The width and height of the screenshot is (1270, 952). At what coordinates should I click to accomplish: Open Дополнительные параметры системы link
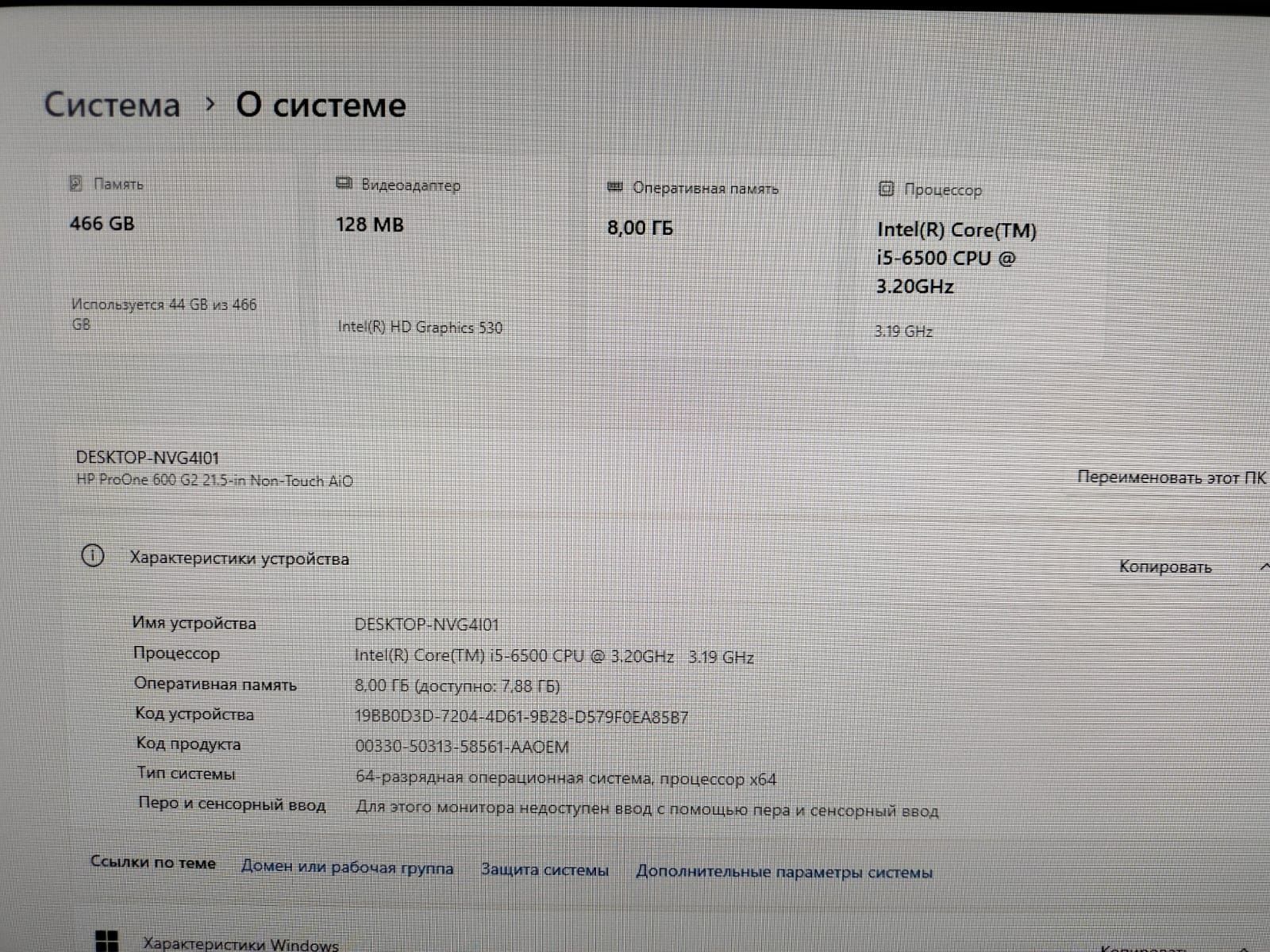784,872
